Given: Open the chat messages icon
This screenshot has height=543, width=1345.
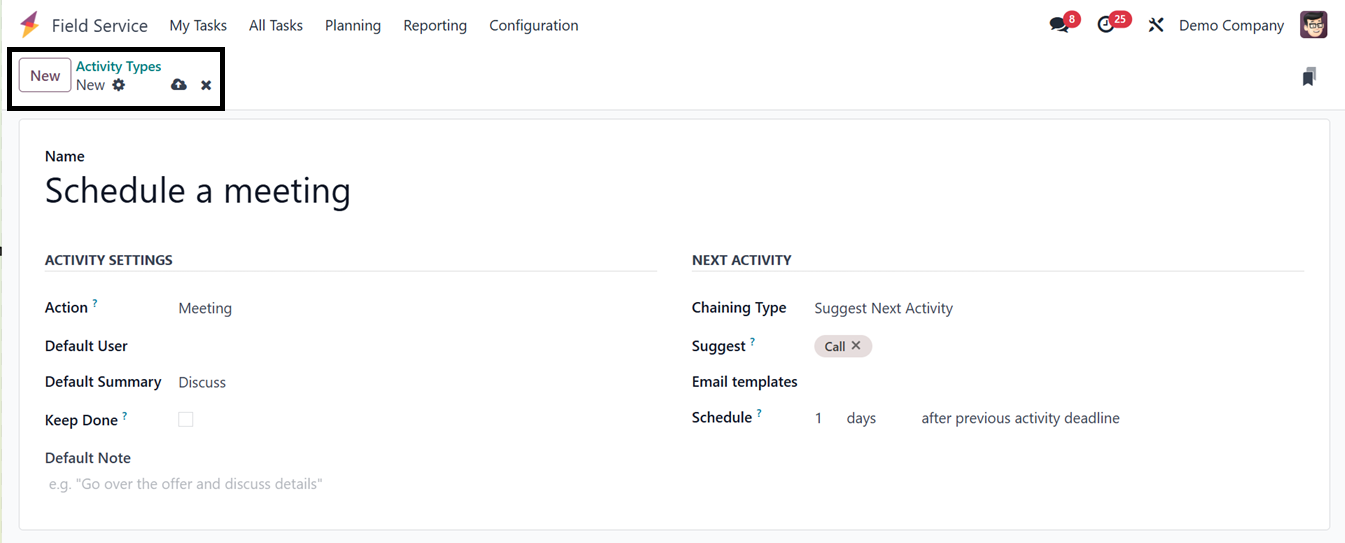Looking at the screenshot, I should click(1059, 25).
